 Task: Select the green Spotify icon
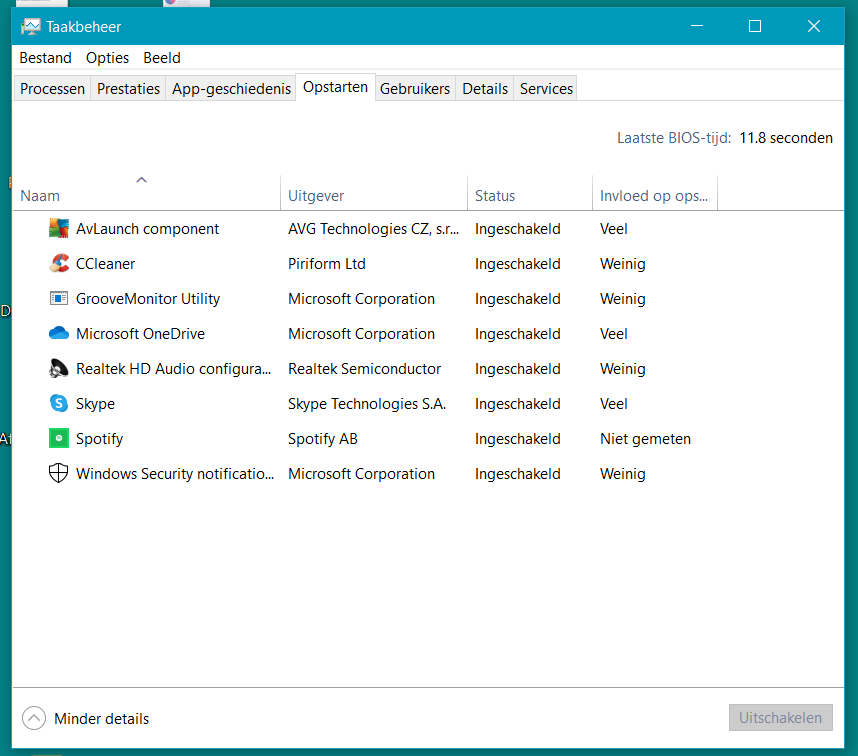pyautogui.click(x=59, y=439)
